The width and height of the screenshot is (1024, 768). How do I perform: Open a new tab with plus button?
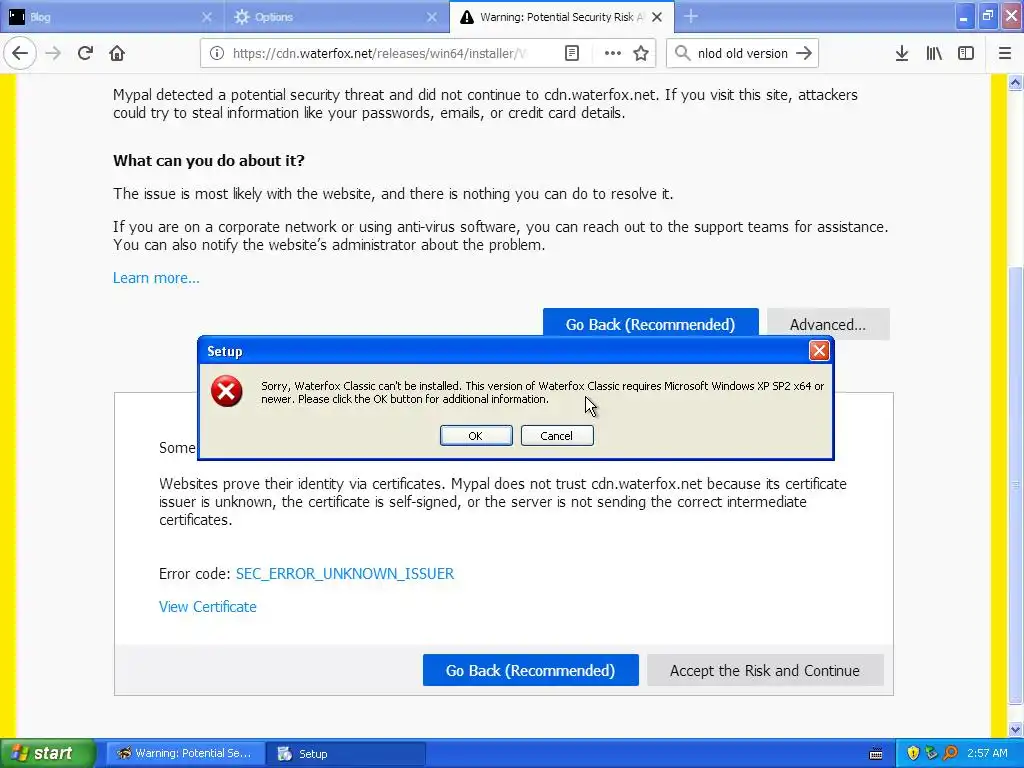691,17
